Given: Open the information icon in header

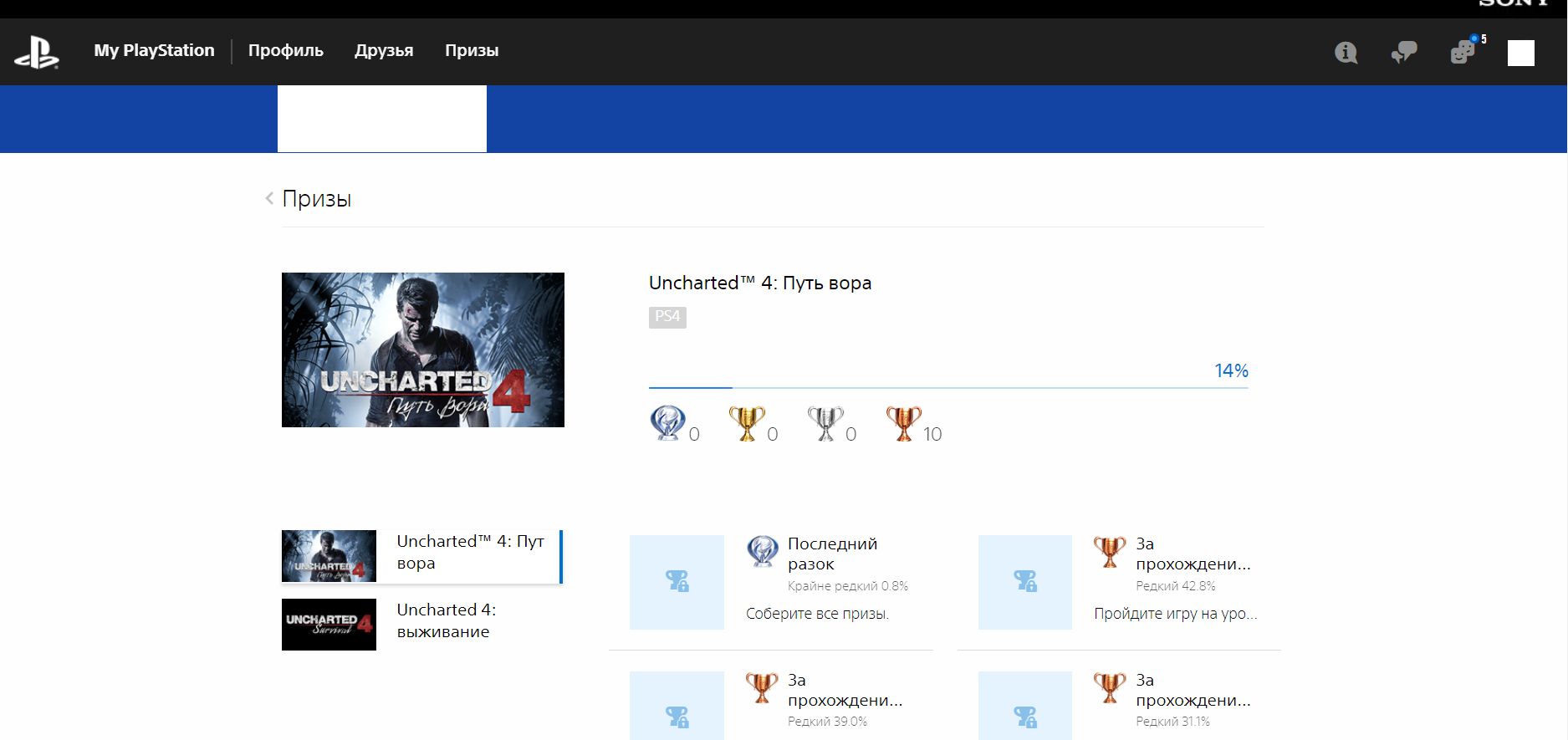Looking at the screenshot, I should click(1346, 53).
